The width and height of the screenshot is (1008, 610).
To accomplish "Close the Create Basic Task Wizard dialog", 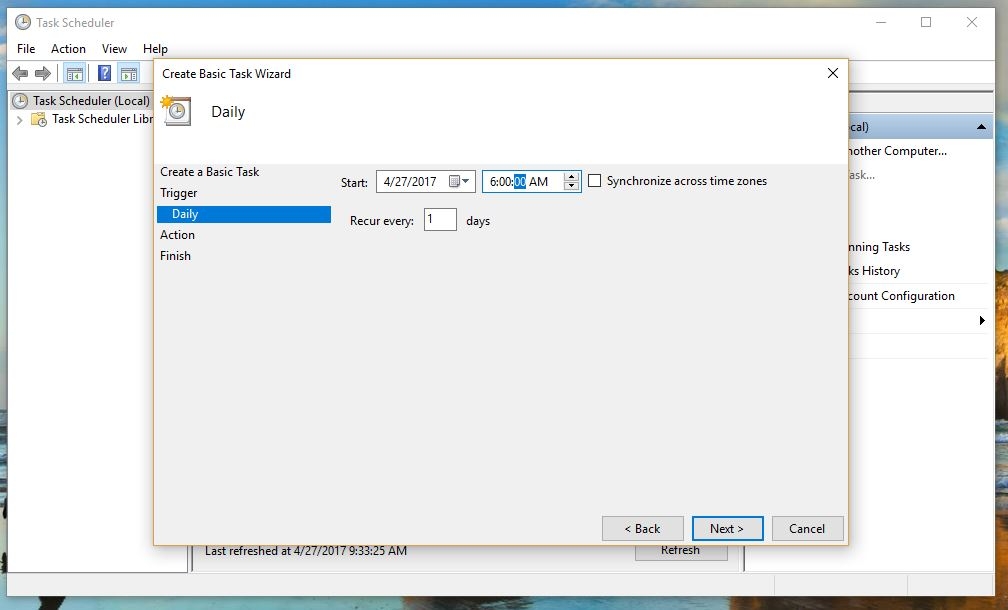I will pyautogui.click(x=832, y=73).
